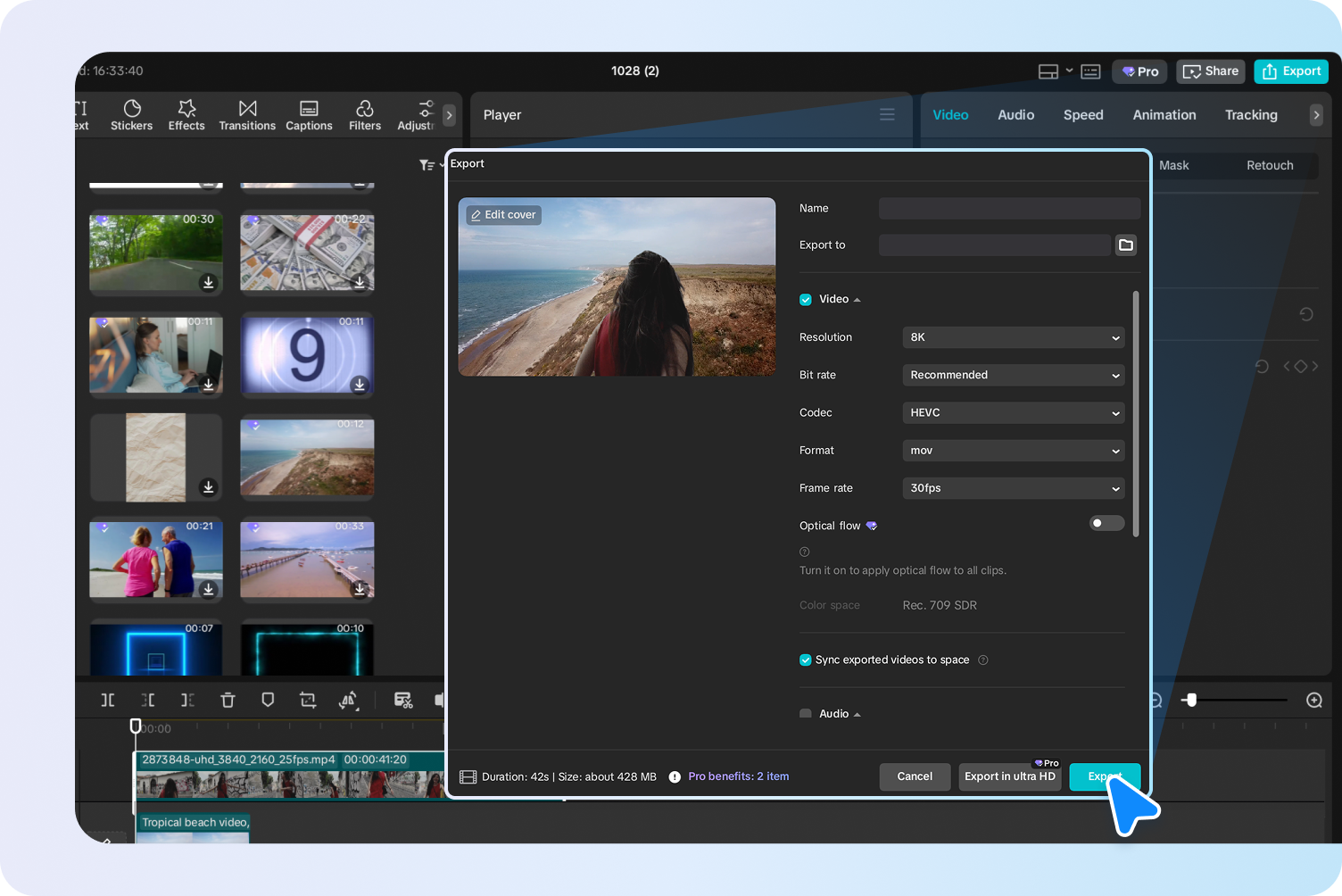Open the Effects panel
Image resolution: width=1342 pixels, height=896 pixels.
click(x=186, y=114)
